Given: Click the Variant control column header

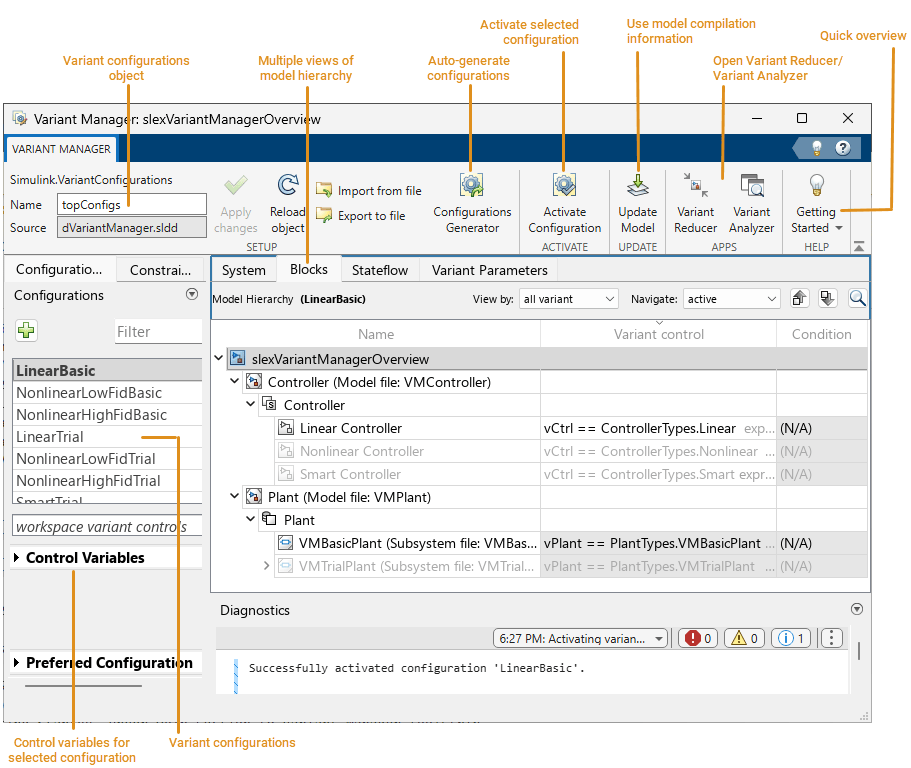Looking at the screenshot, I should [x=658, y=334].
